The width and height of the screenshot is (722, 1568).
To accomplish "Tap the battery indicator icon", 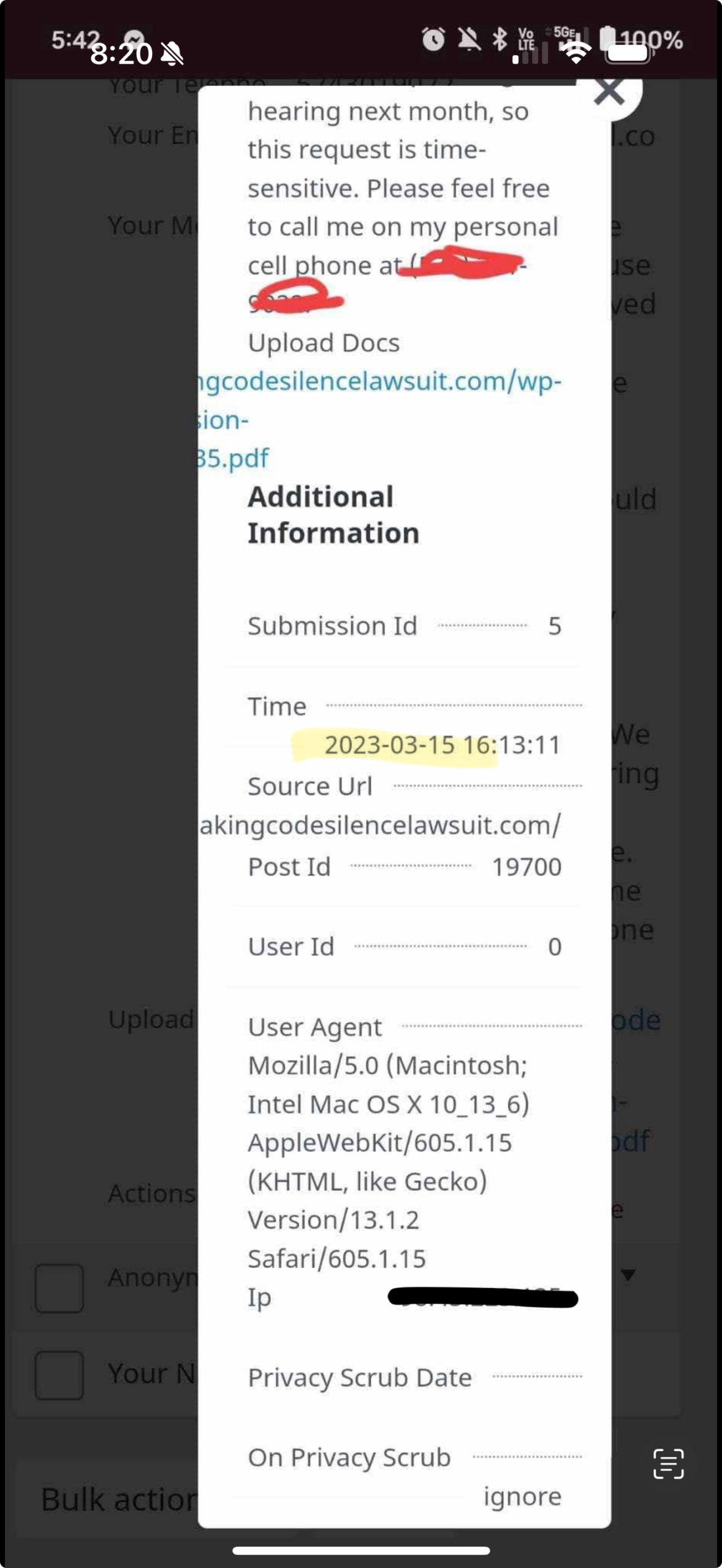I will [628, 53].
